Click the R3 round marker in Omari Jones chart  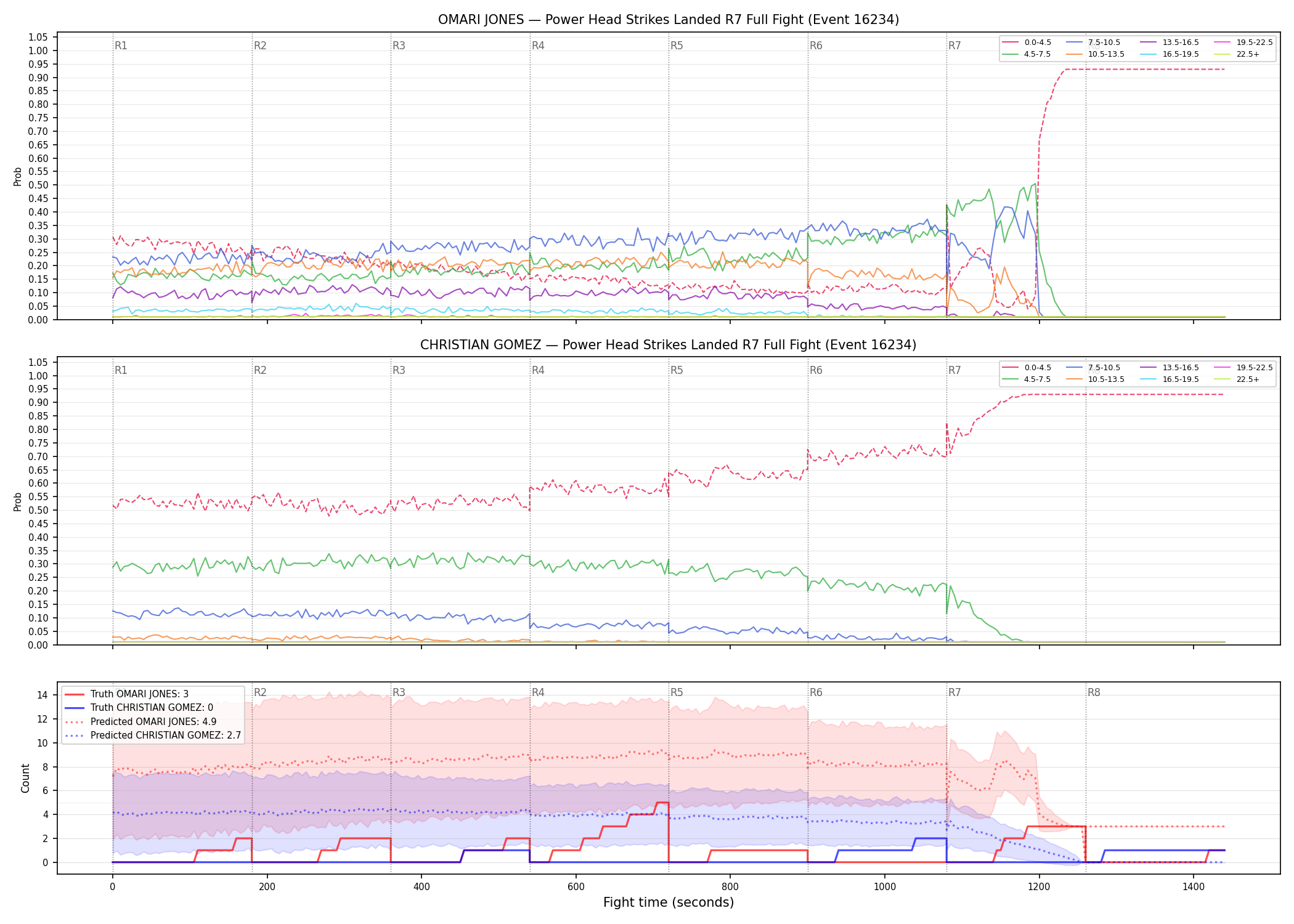click(399, 46)
